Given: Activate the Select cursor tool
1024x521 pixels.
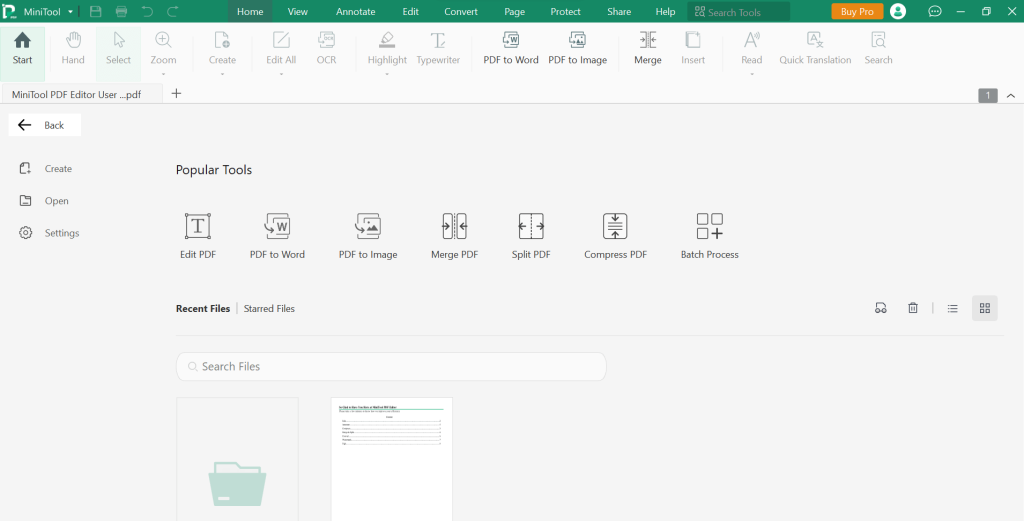Looking at the screenshot, I should click(119, 49).
